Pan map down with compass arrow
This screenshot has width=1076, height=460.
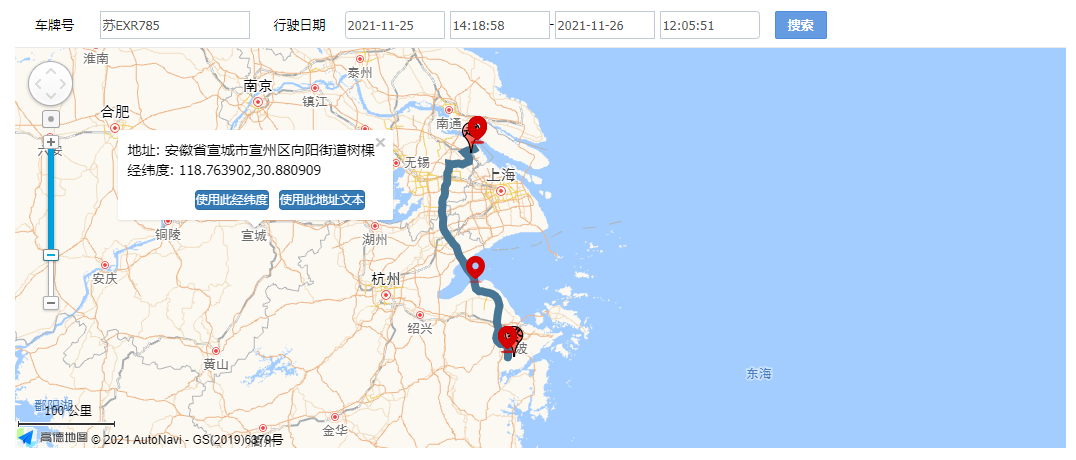(x=50, y=97)
